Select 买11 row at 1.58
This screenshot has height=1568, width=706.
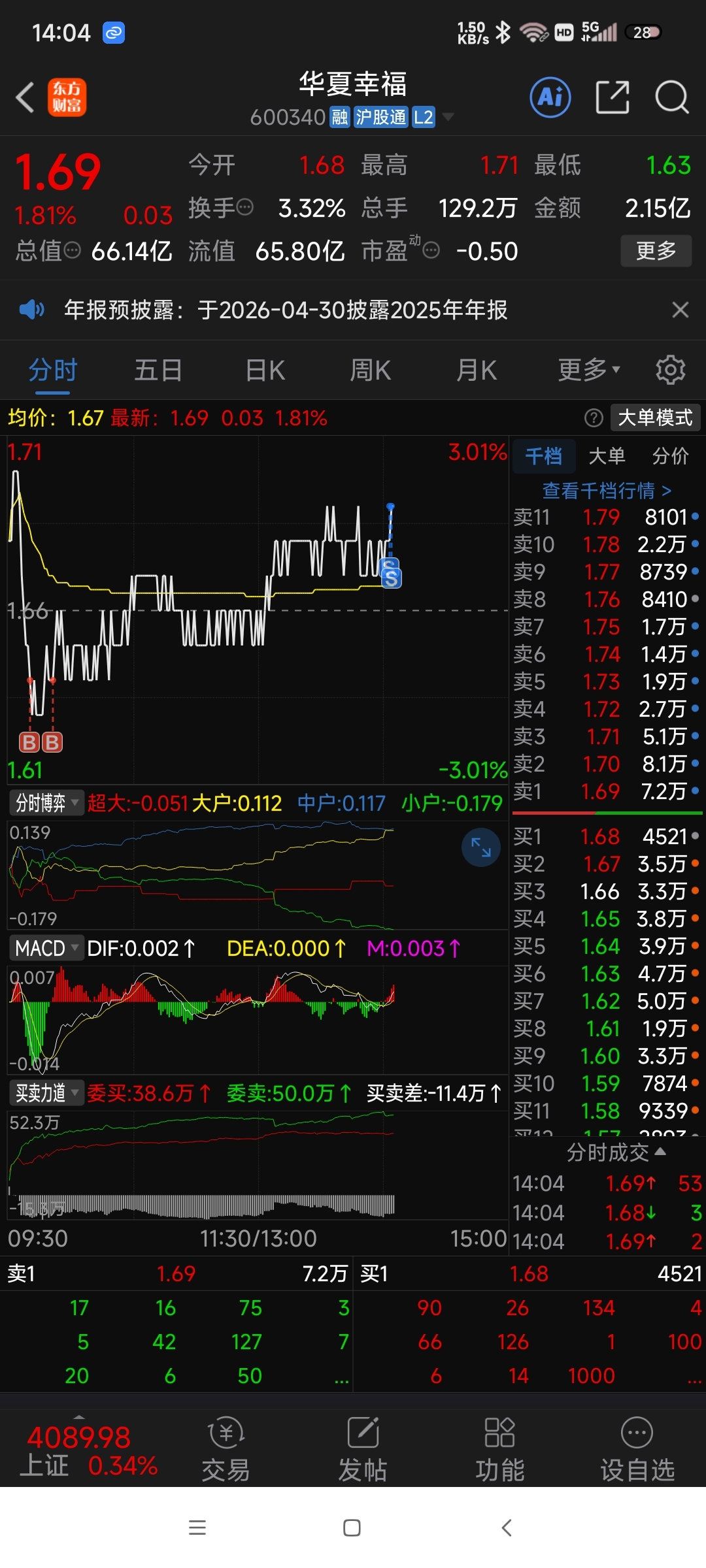(606, 1111)
